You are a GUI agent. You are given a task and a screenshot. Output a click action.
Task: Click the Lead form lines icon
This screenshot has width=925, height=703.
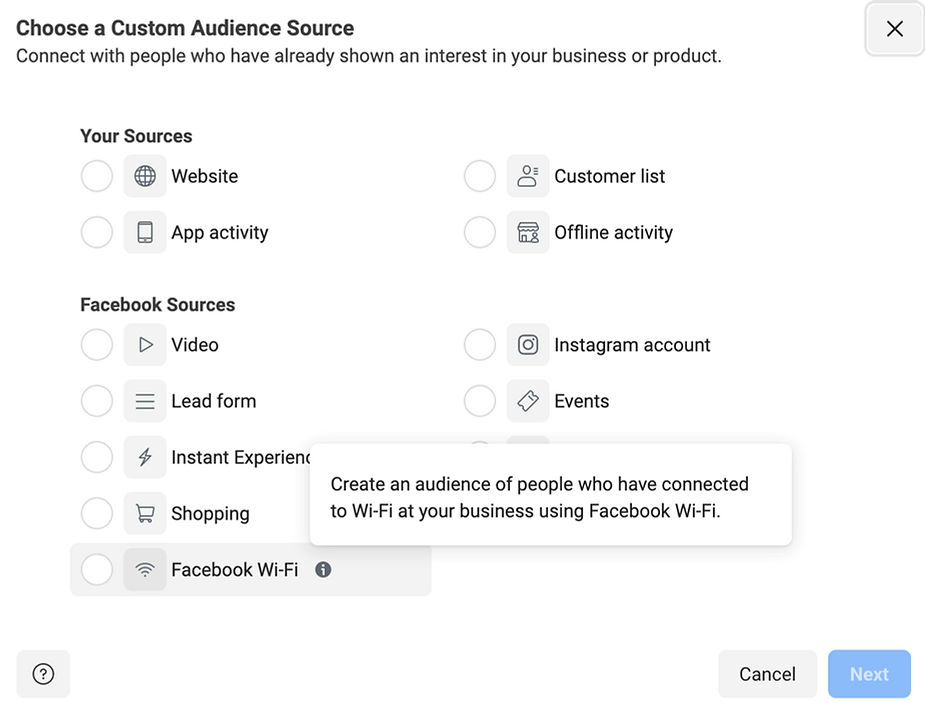(x=145, y=401)
